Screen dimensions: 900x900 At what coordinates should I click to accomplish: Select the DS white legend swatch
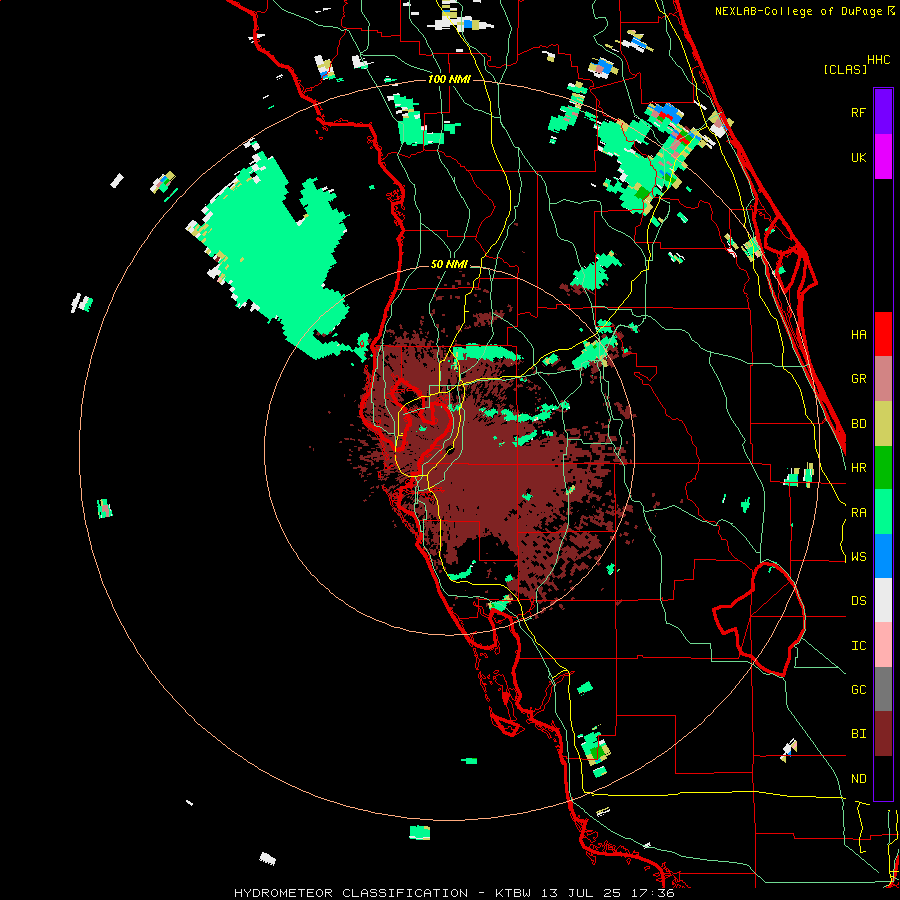[883, 600]
